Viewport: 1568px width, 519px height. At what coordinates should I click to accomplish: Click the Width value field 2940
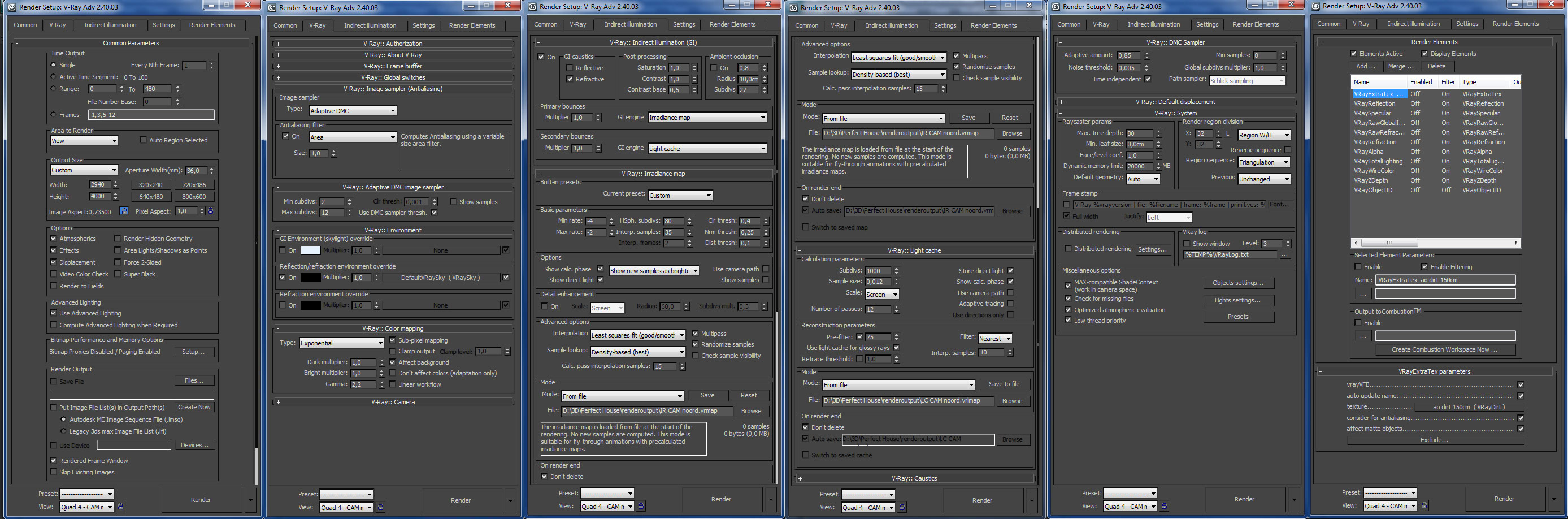[x=101, y=184]
